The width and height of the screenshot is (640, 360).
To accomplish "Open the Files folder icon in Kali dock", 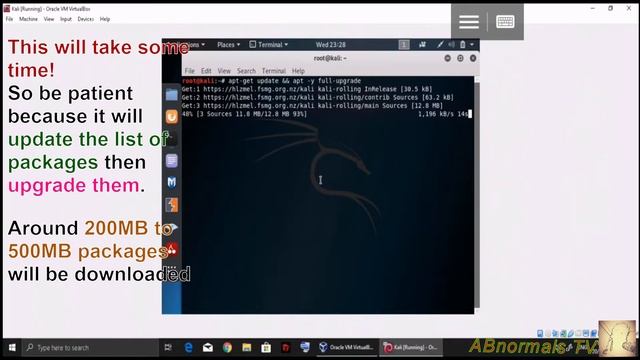I will click(171, 95).
